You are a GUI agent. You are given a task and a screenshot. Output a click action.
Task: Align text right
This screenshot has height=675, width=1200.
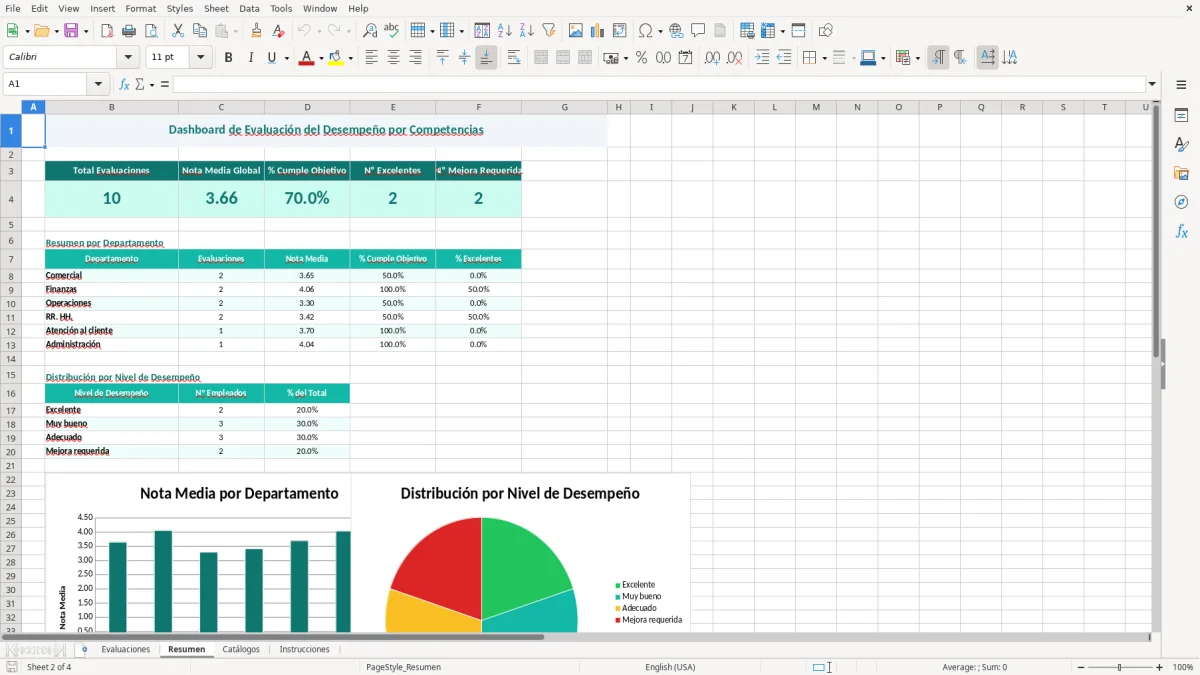[x=415, y=58]
